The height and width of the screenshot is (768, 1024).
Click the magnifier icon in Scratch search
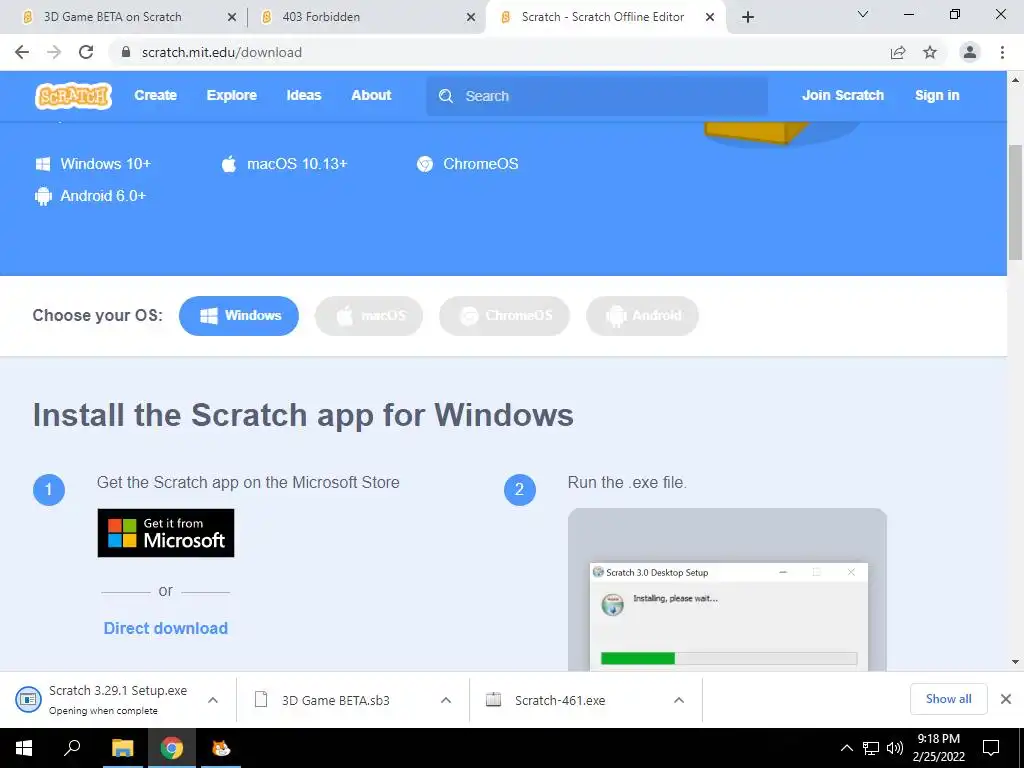[446, 96]
